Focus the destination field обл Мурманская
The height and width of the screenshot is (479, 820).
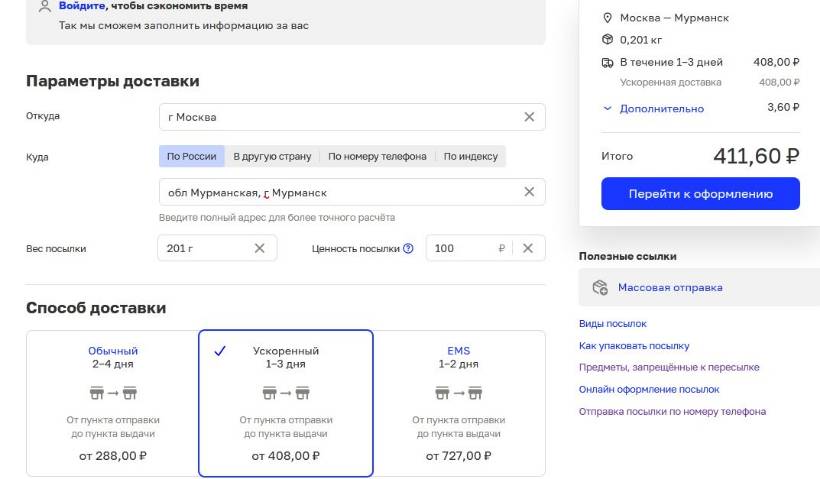(352, 192)
